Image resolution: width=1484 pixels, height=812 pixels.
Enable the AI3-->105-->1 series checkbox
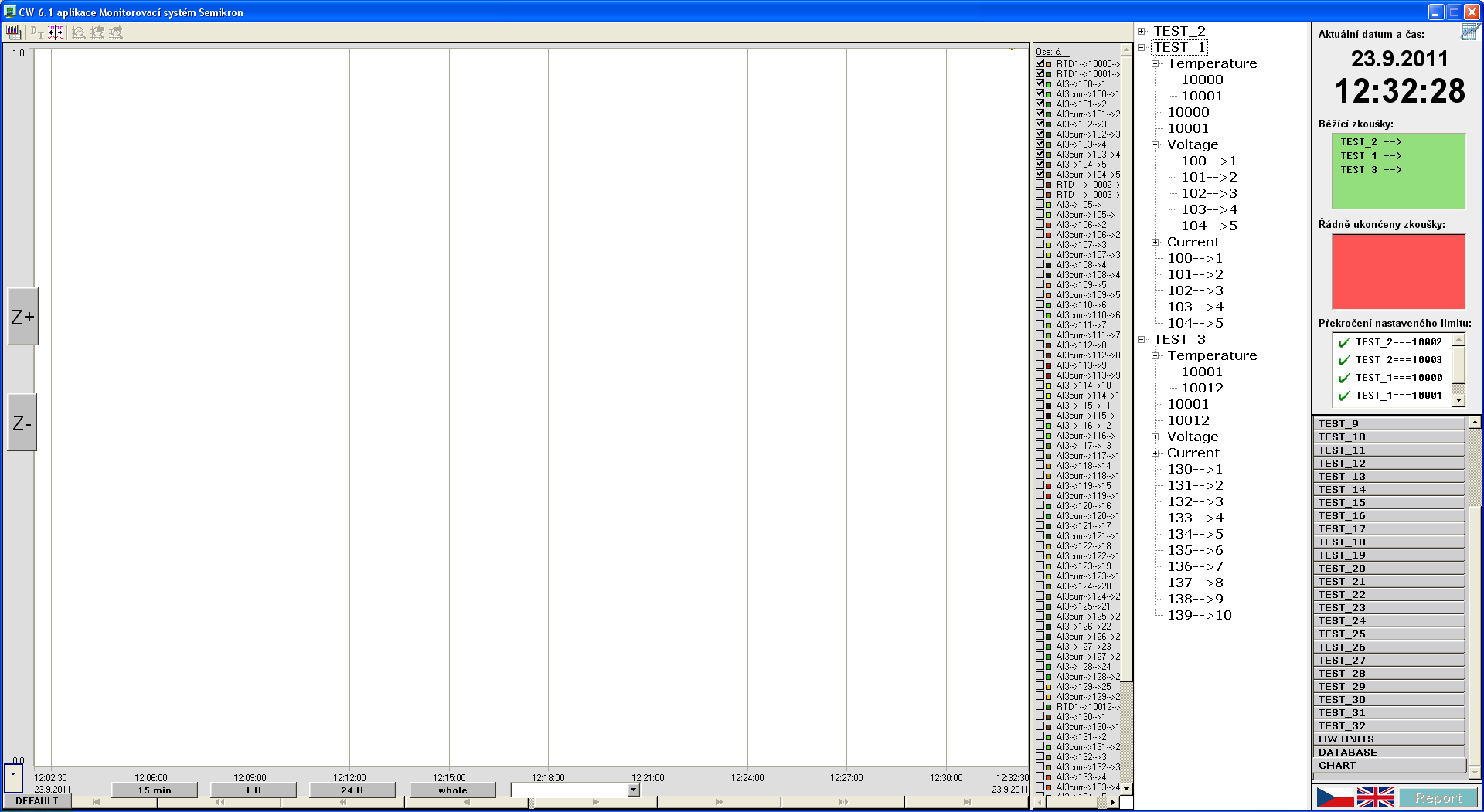1040,205
